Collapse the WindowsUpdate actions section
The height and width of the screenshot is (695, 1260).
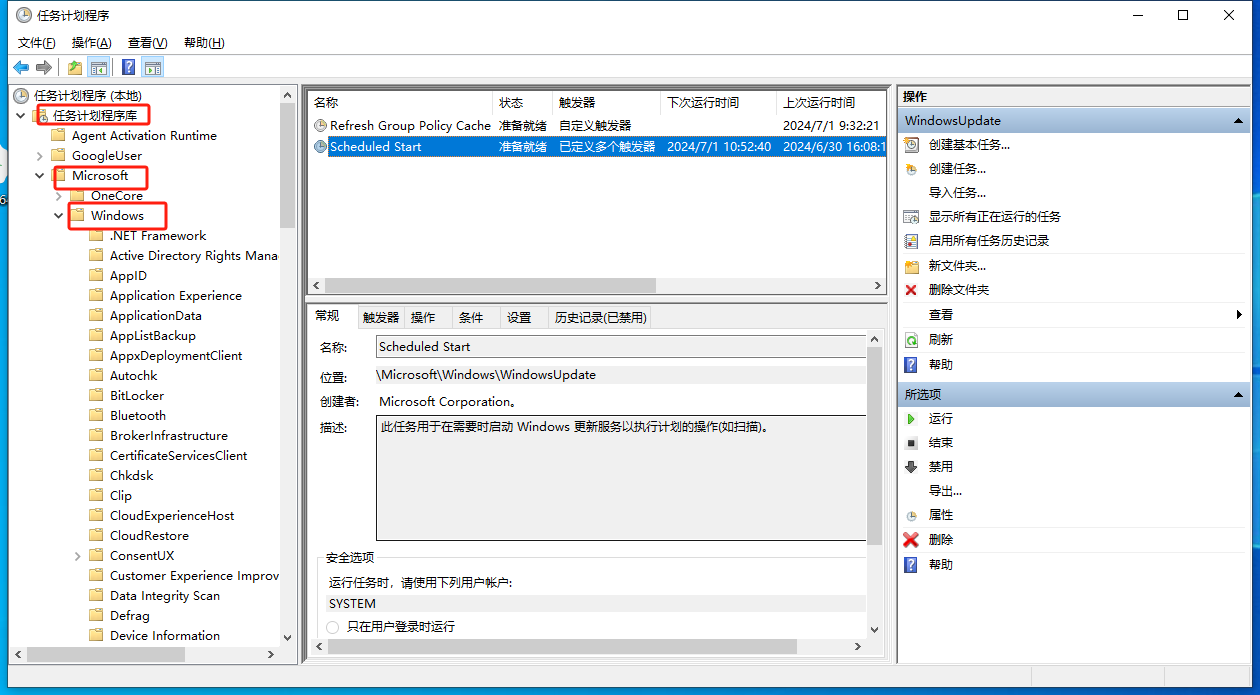tap(1240, 121)
